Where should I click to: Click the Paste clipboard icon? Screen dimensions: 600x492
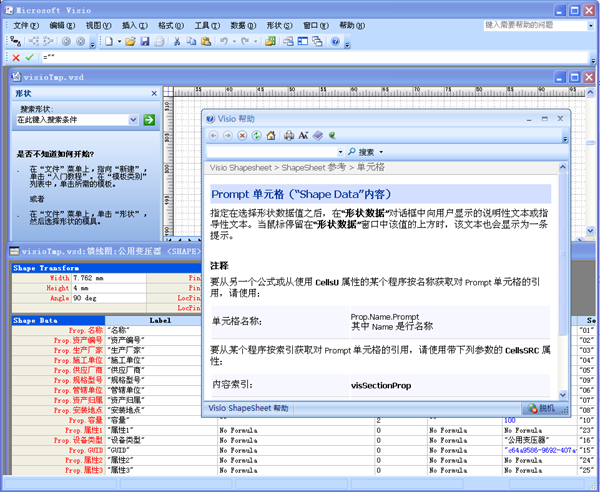pyautogui.click(x=206, y=41)
